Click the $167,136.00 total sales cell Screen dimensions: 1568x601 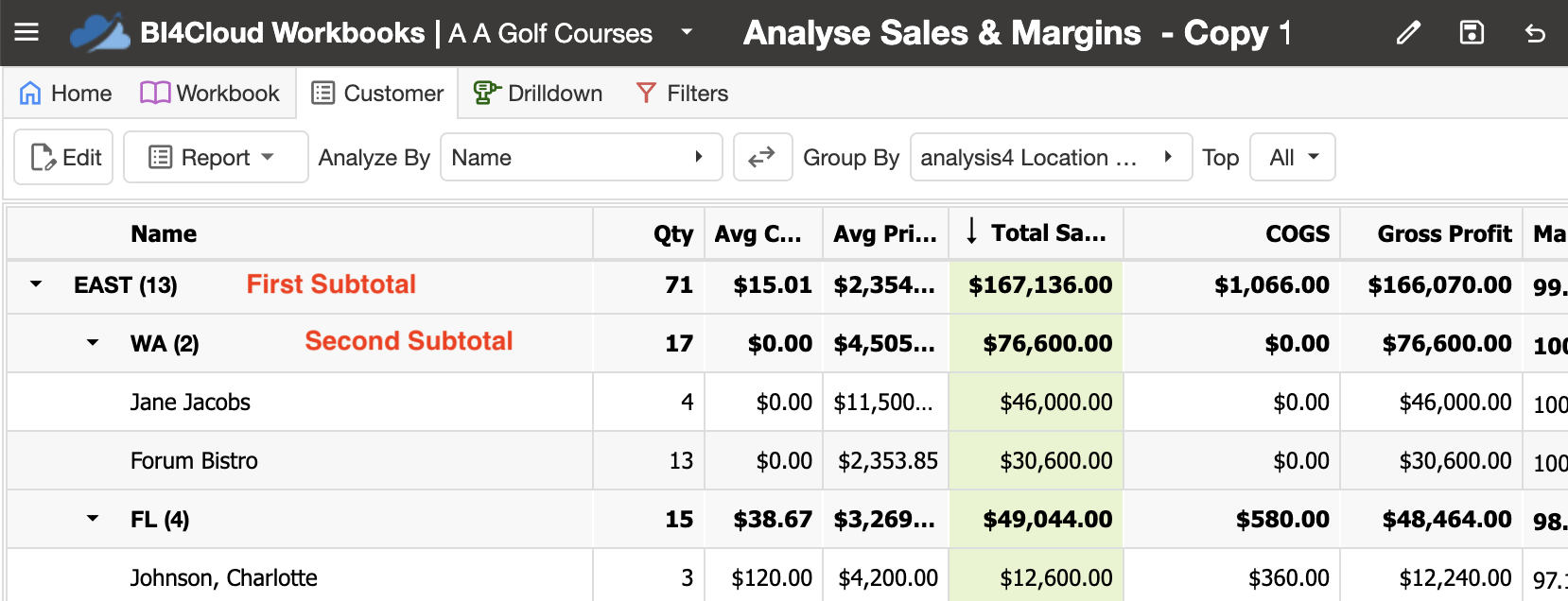pos(1037,285)
